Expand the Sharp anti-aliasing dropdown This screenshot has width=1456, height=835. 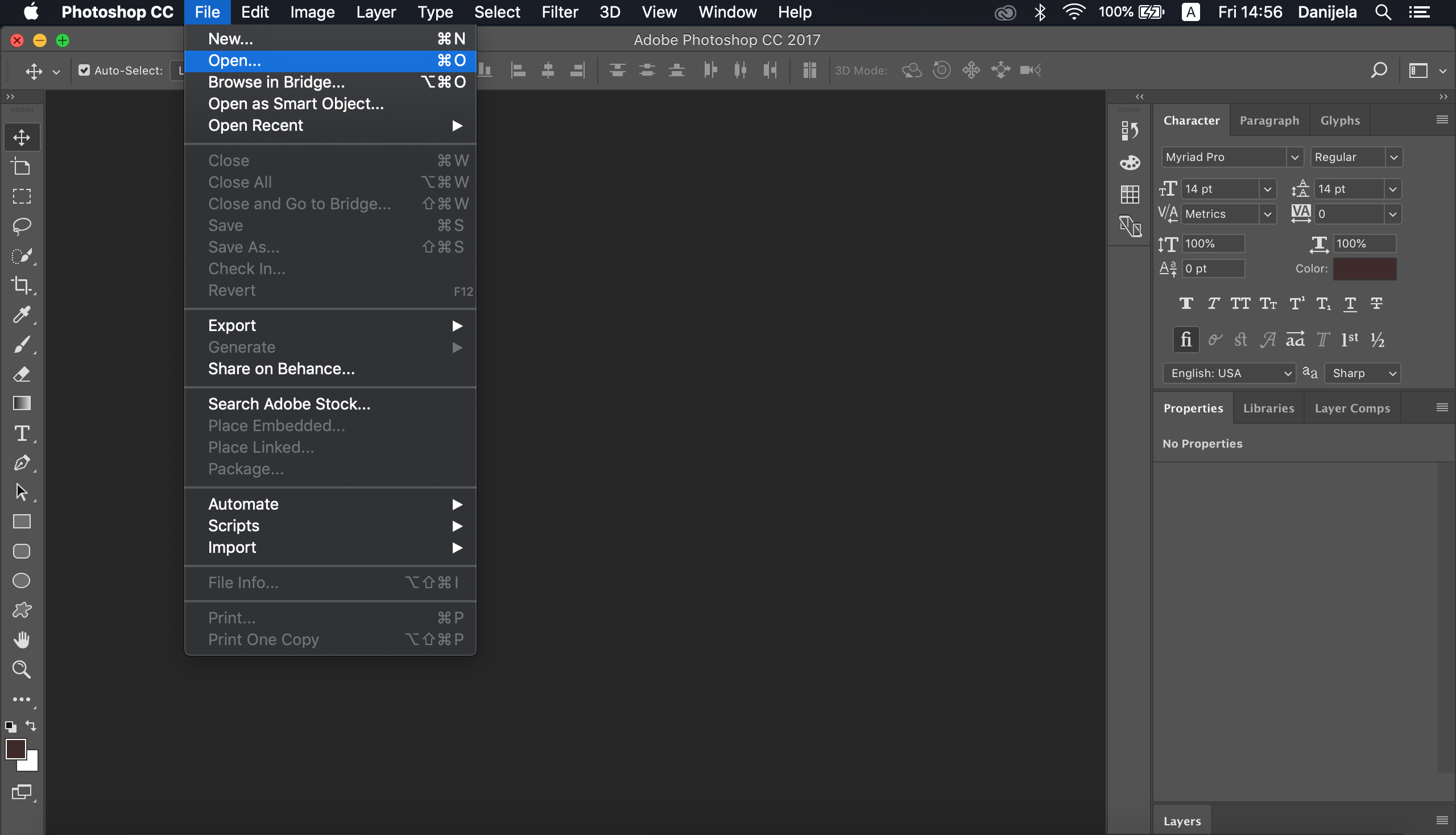coord(1363,373)
